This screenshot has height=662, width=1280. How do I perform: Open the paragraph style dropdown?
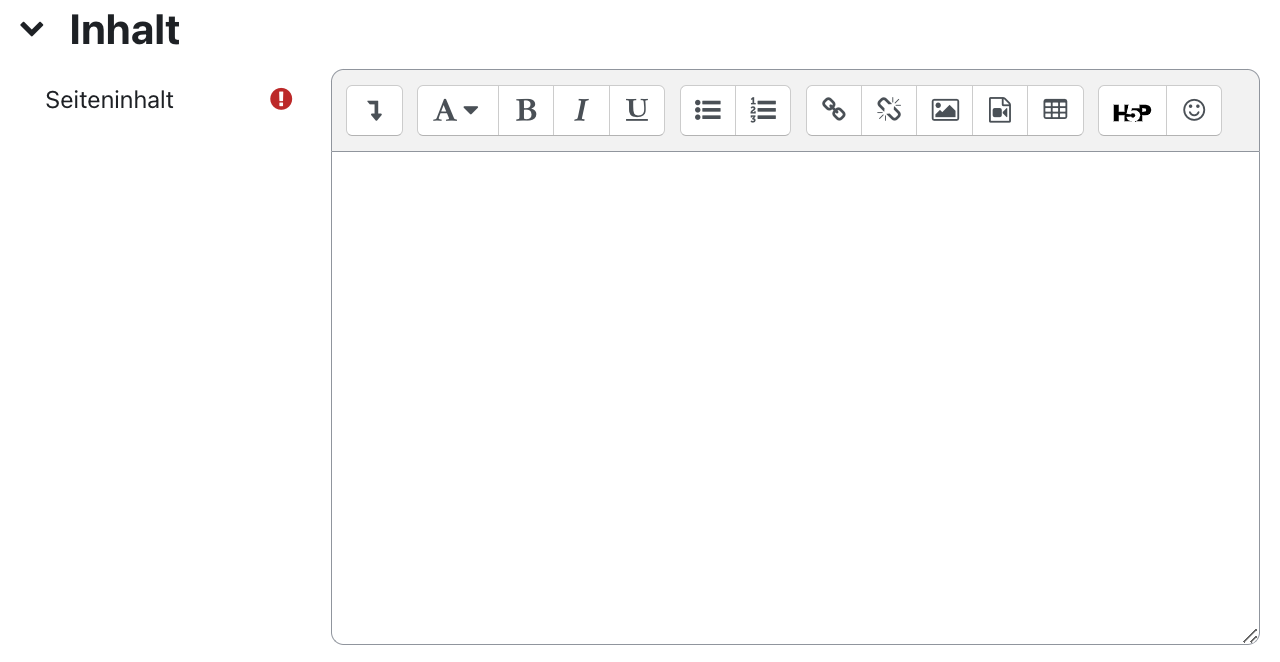tap(456, 110)
